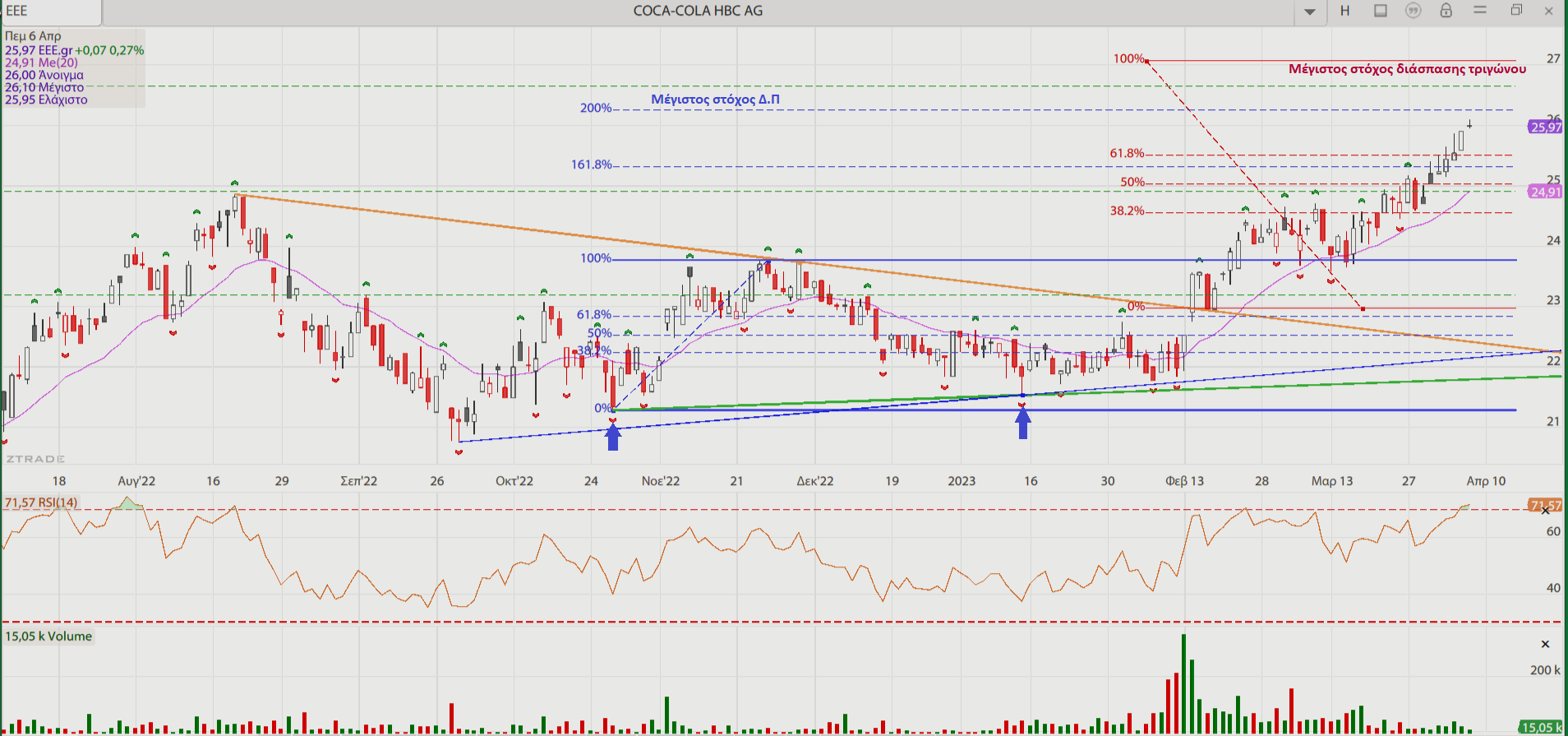Click the Σεπ'22 time axis label
Image resolution: width=1568 pixels, height=736 pixels.
pyautogui.click(x=358, y=481)
